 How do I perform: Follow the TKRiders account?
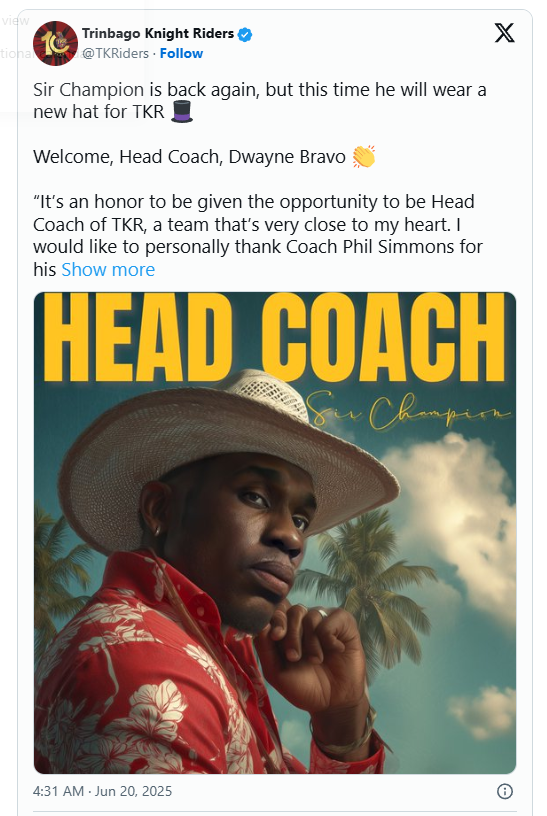181,54
